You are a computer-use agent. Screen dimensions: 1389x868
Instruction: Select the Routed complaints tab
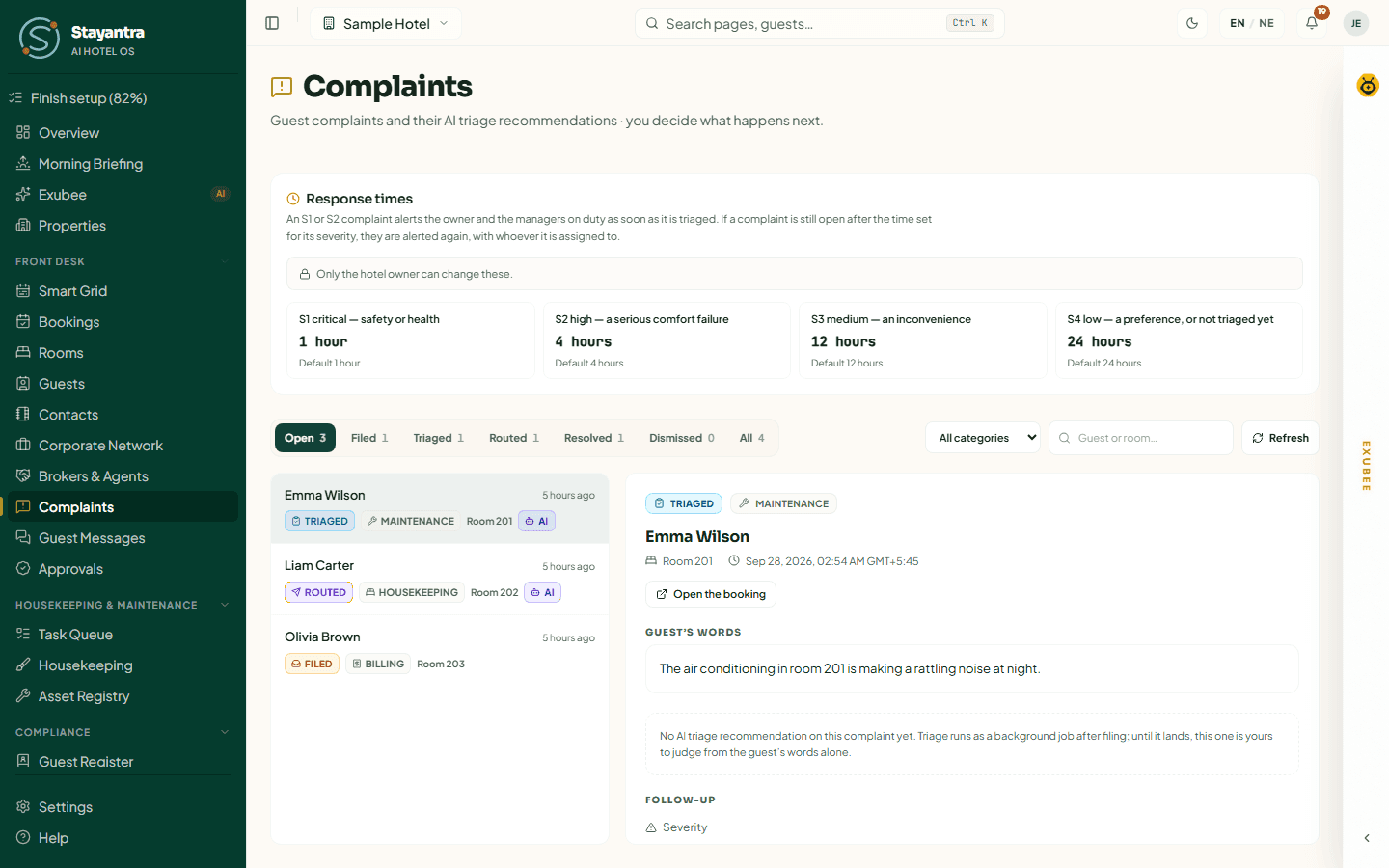(x=514, y=438)
